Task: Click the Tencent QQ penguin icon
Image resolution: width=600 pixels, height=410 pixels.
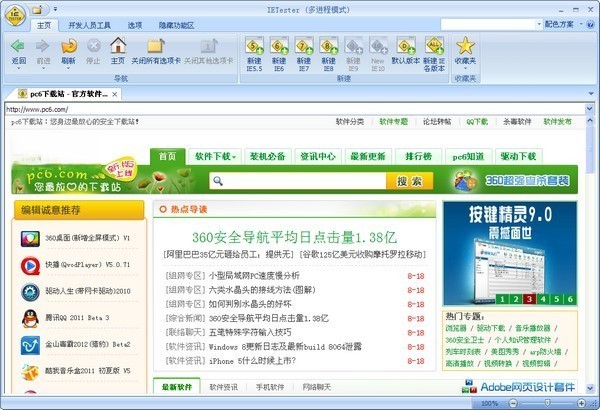Action: [x=30, y=319]
